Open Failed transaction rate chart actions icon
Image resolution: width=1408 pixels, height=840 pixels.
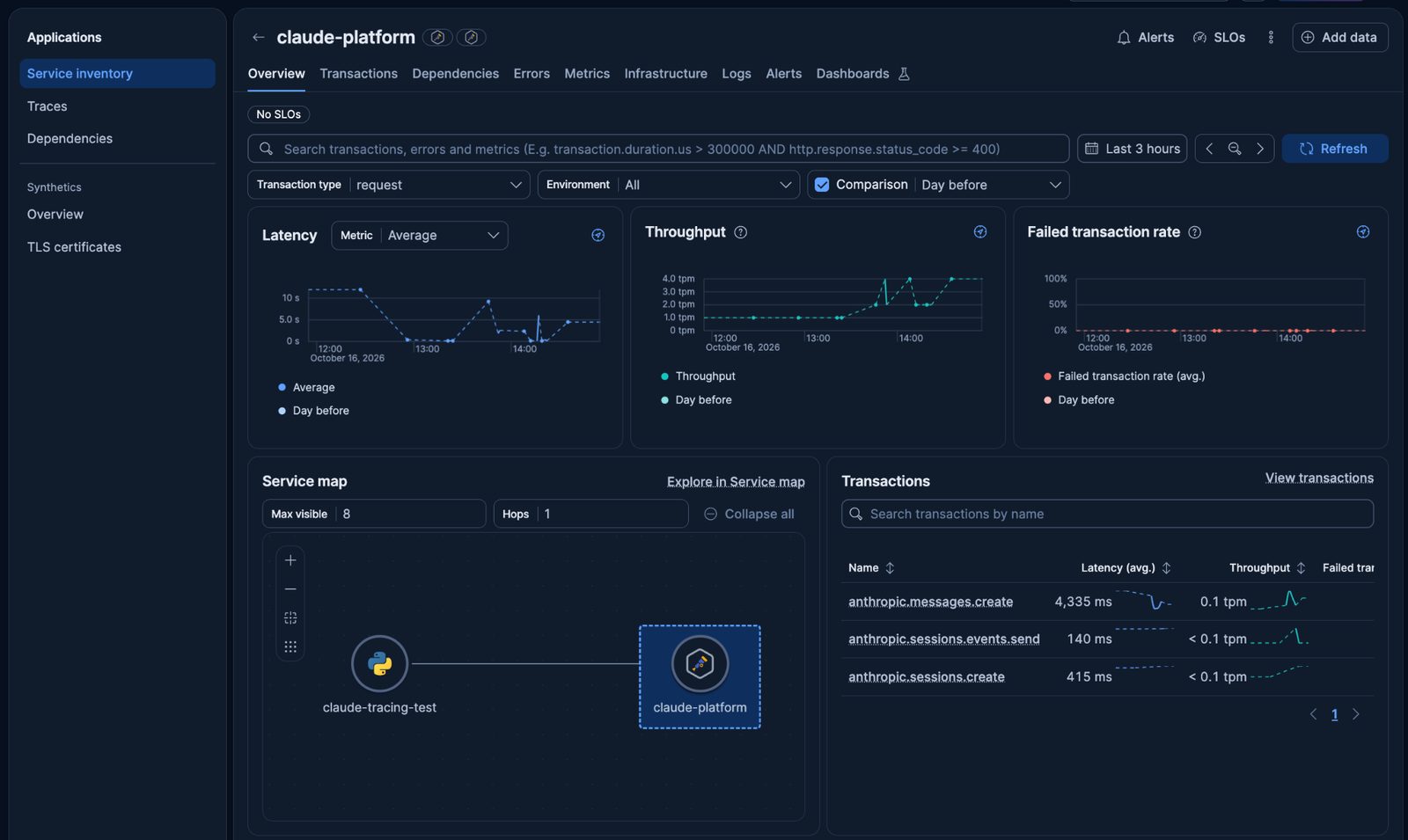pyautogui.click(x=1363, y=231)
